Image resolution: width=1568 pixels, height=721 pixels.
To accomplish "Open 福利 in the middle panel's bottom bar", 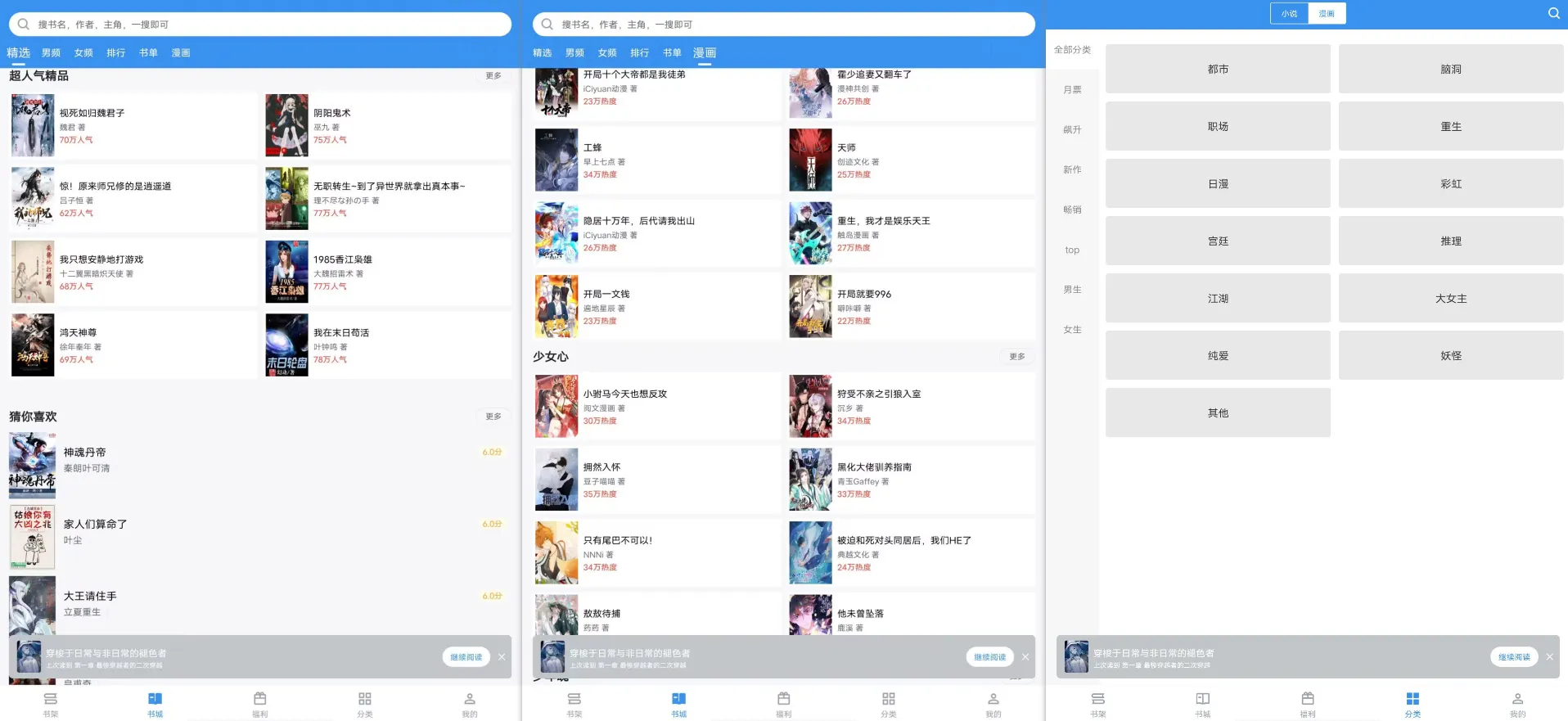I will [784, 704].
